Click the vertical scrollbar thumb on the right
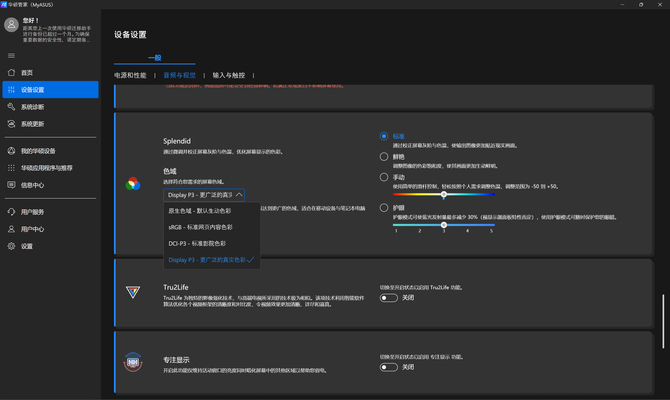The height and width of the screenshot is (400, 670). pyautogui.click(x=663, y=321)
